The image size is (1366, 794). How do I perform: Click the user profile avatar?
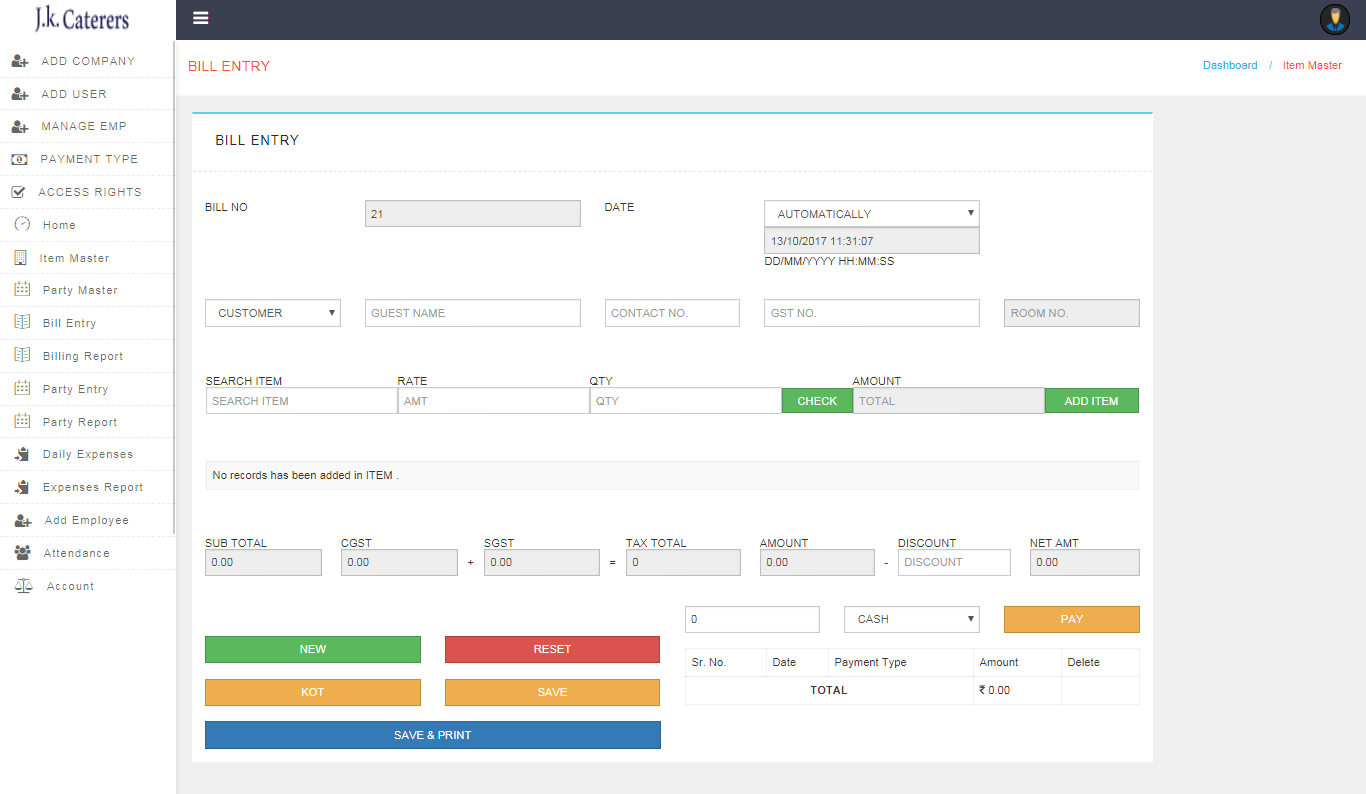[1334, 18]
